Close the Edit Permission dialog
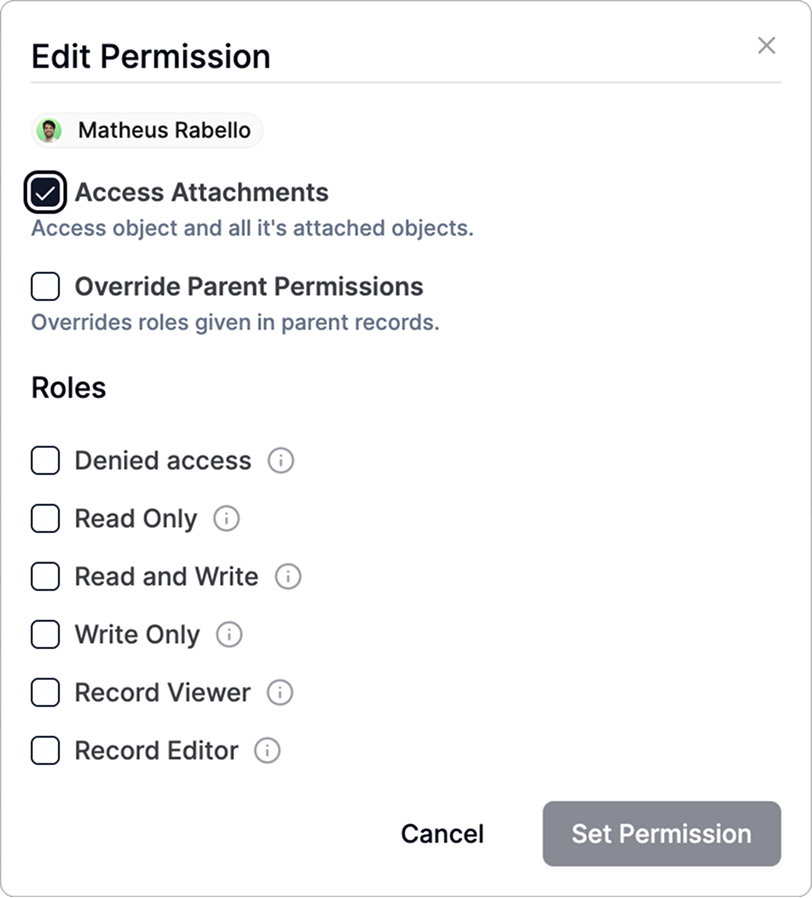The width and height of the screenshot is (812, 898). [x=766, y=45]
